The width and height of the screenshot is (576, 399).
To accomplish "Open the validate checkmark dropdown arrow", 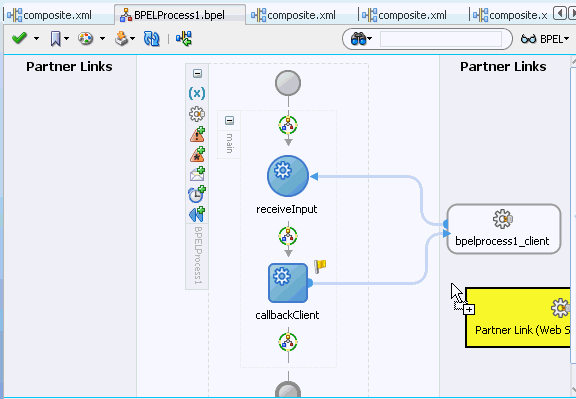I will [36, 38].
